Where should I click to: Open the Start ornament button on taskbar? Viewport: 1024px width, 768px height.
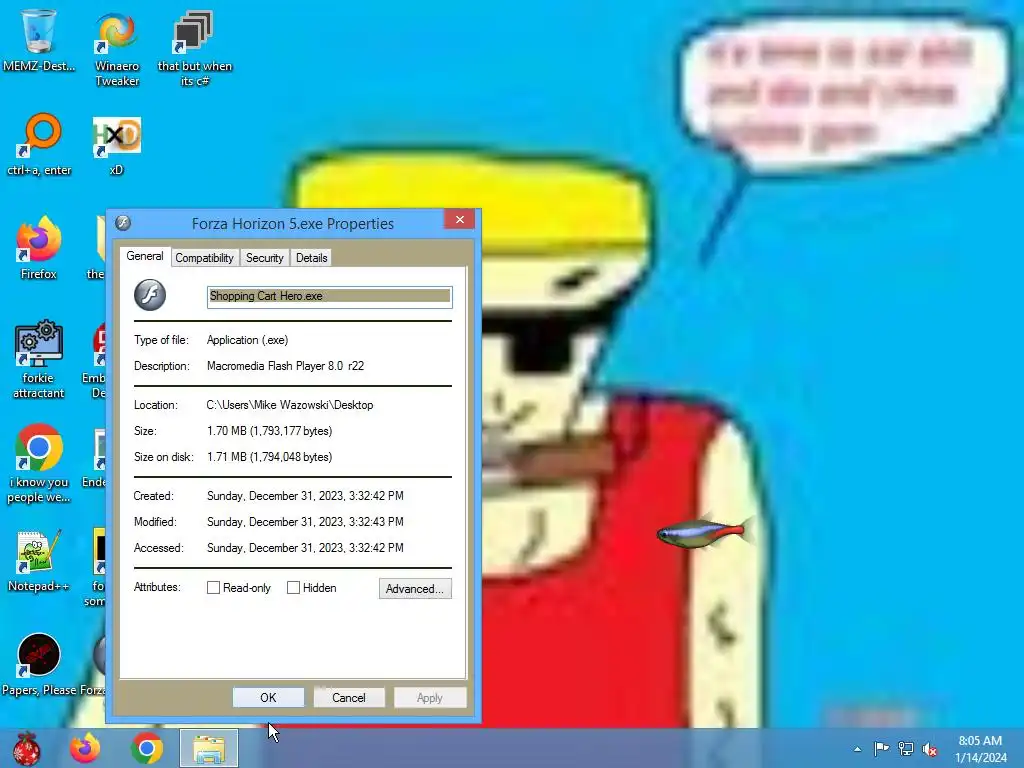coord(27,748)
